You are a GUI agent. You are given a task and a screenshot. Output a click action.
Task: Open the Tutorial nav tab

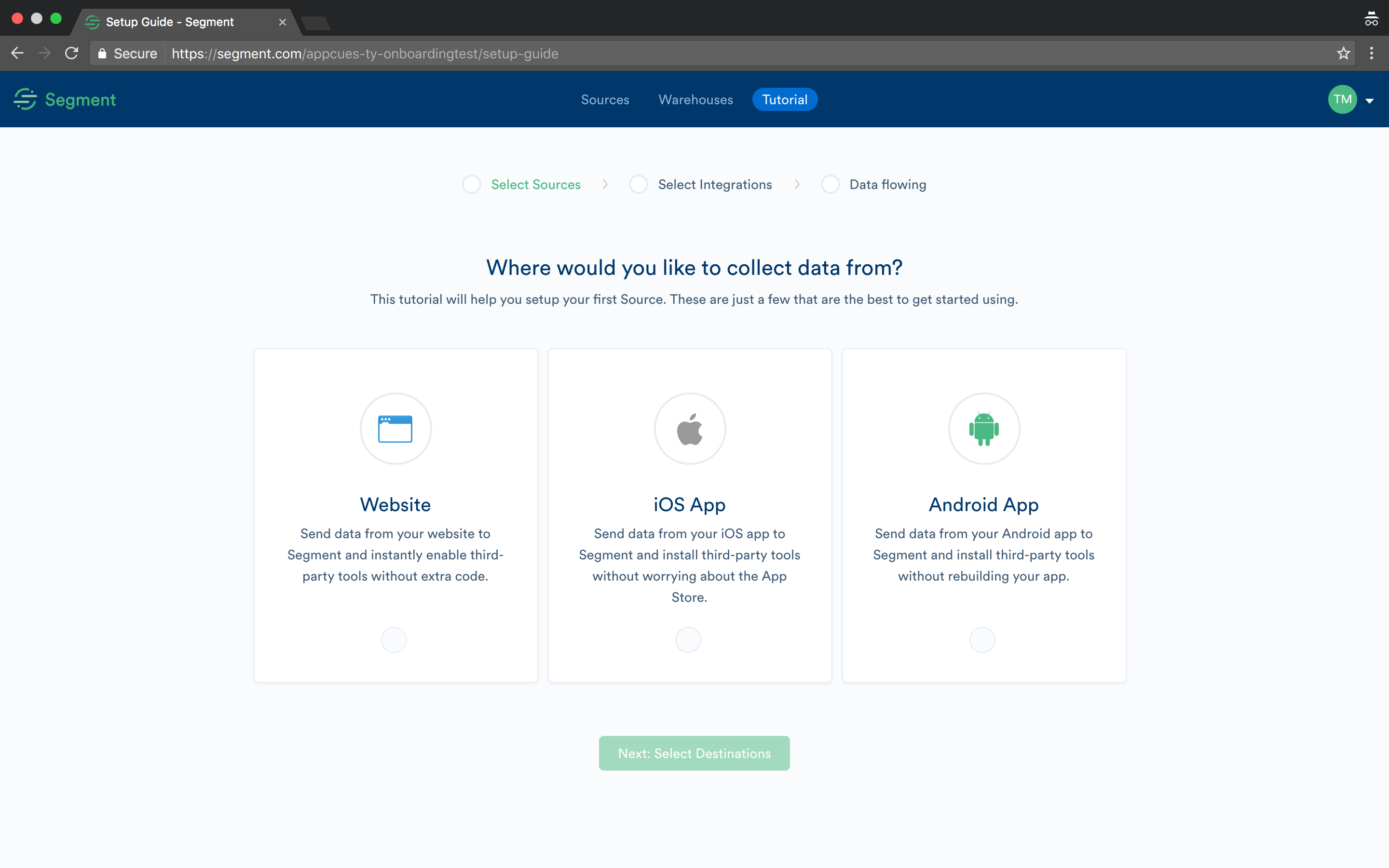coord(785,99)
